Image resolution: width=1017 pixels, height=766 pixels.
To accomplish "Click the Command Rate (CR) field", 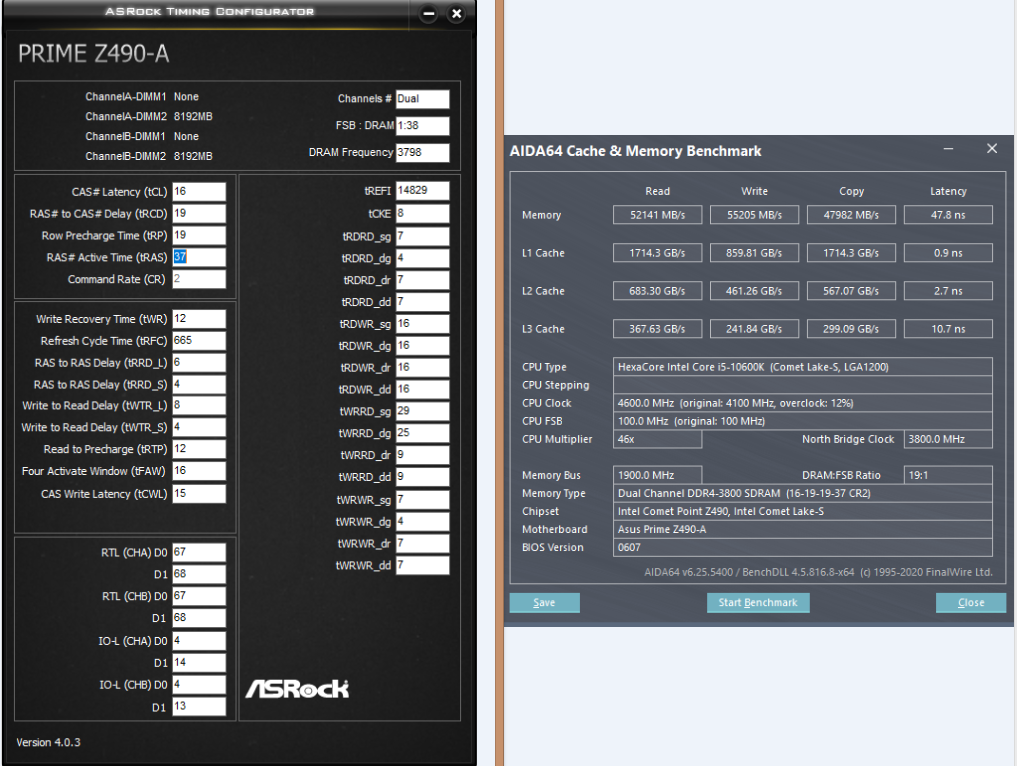I will [198, 279].
